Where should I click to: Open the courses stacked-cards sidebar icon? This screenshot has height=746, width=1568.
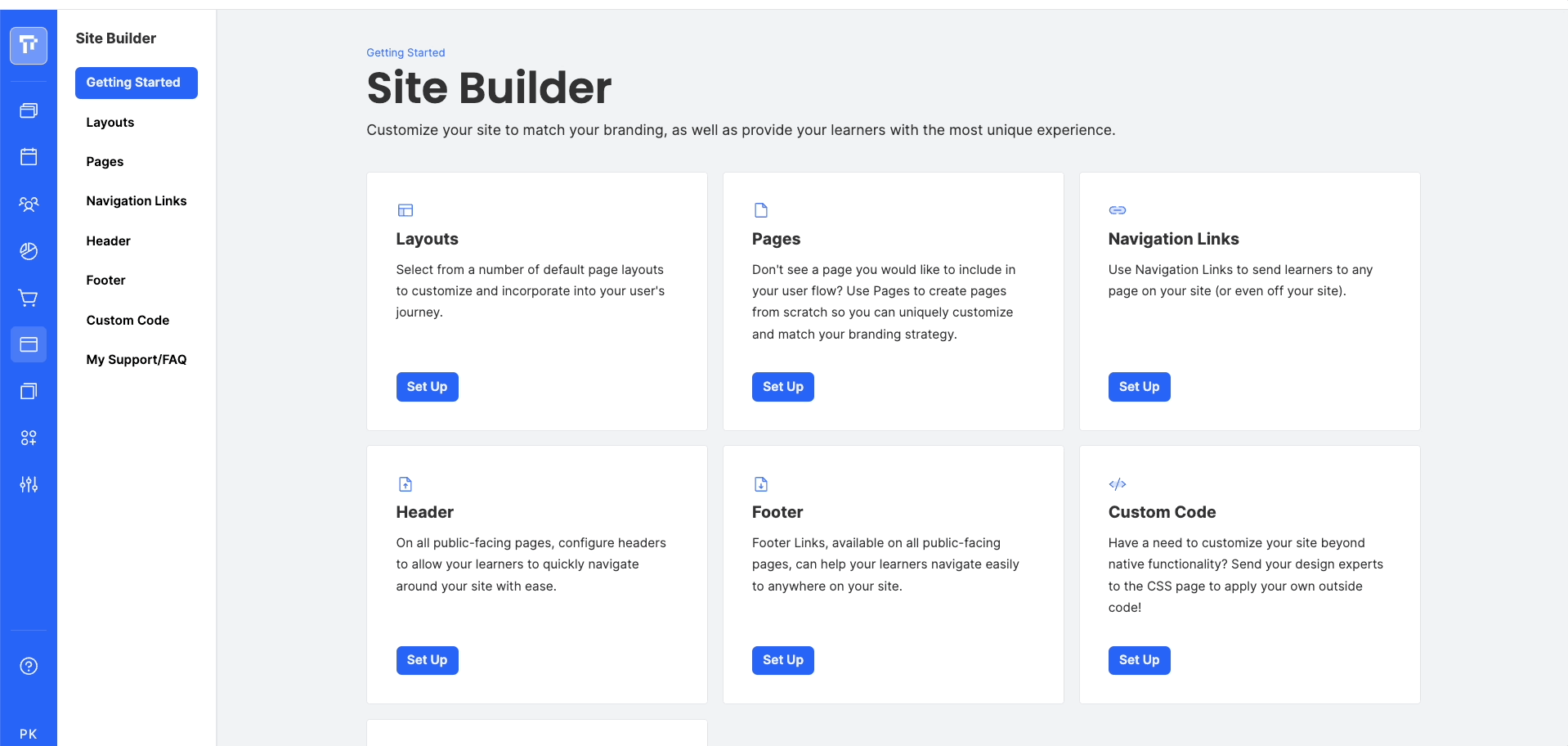(29, 110)
